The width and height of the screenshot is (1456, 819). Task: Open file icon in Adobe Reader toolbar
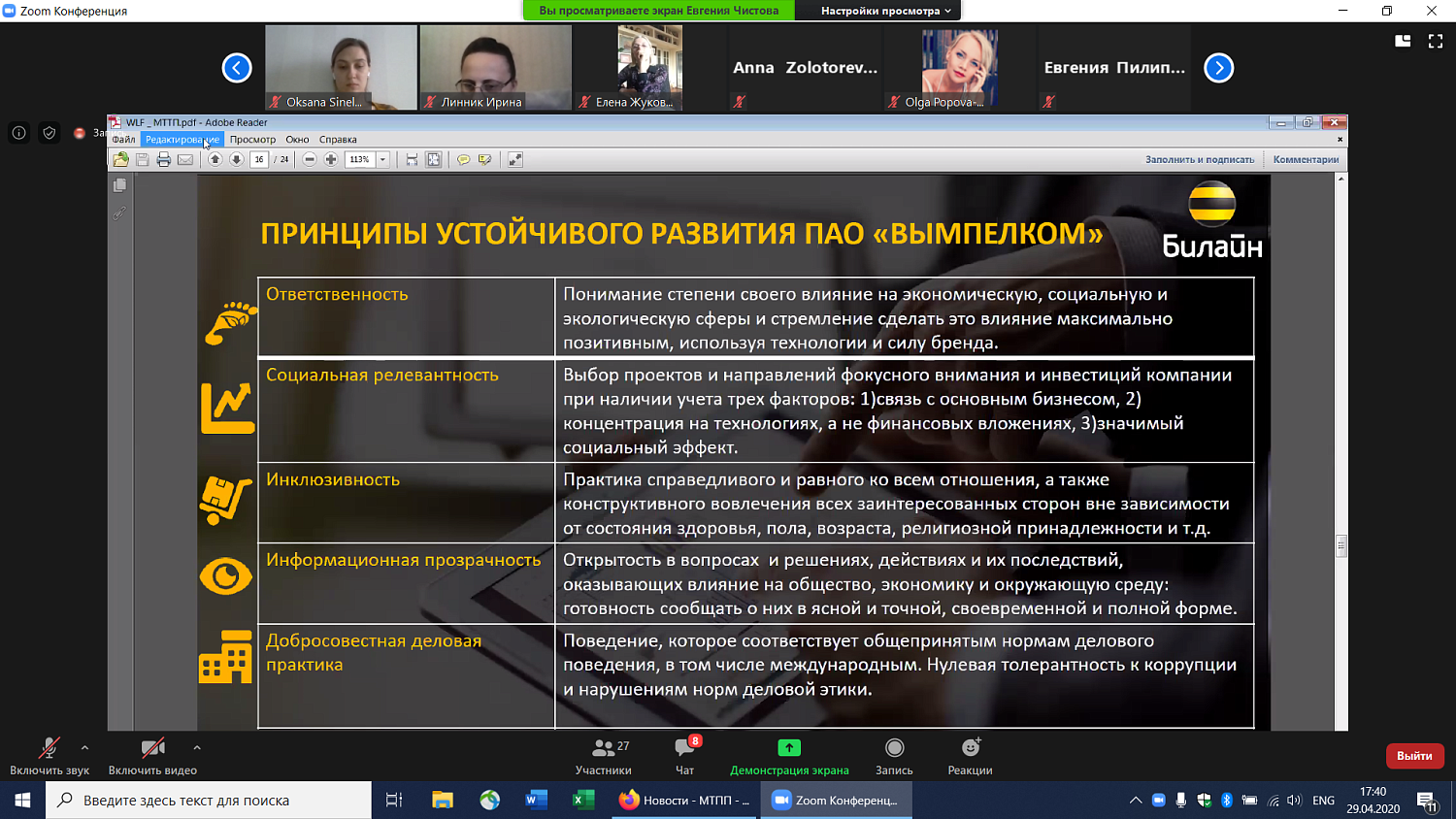120,159
